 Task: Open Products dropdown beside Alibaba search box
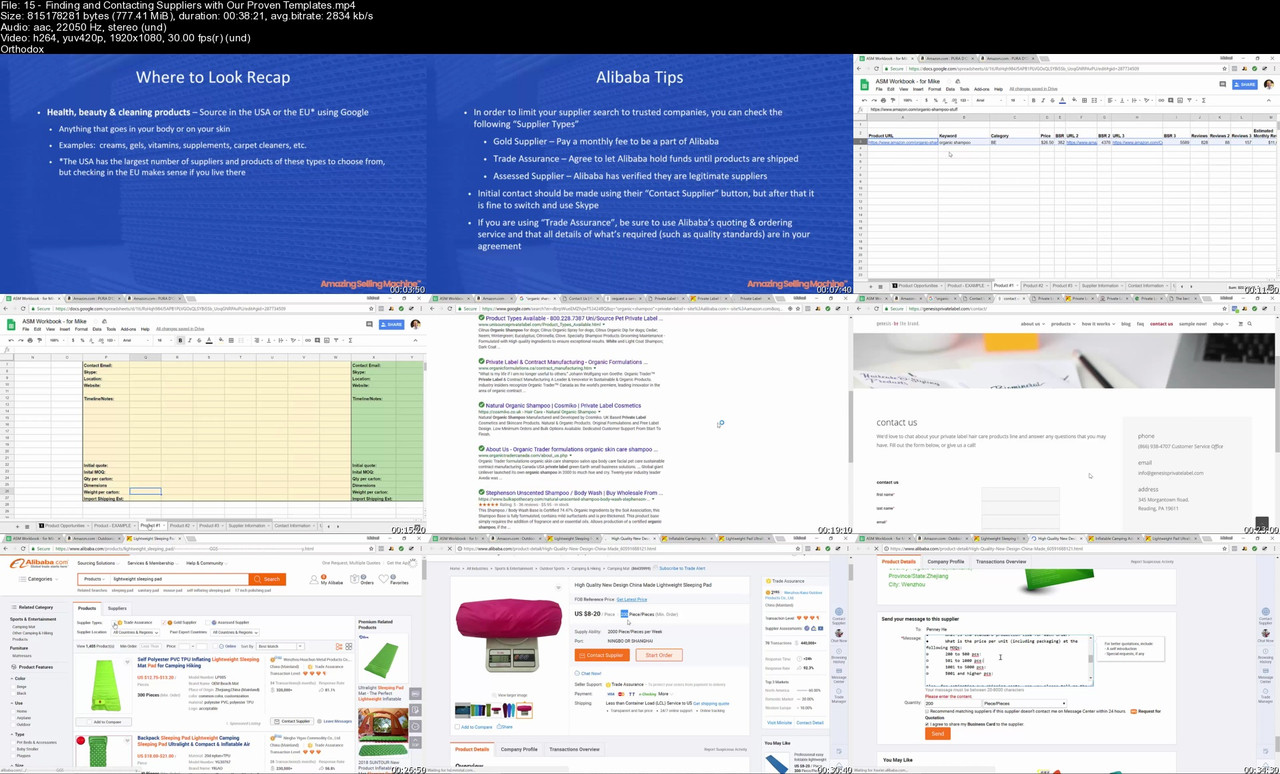tap(94, 579)
